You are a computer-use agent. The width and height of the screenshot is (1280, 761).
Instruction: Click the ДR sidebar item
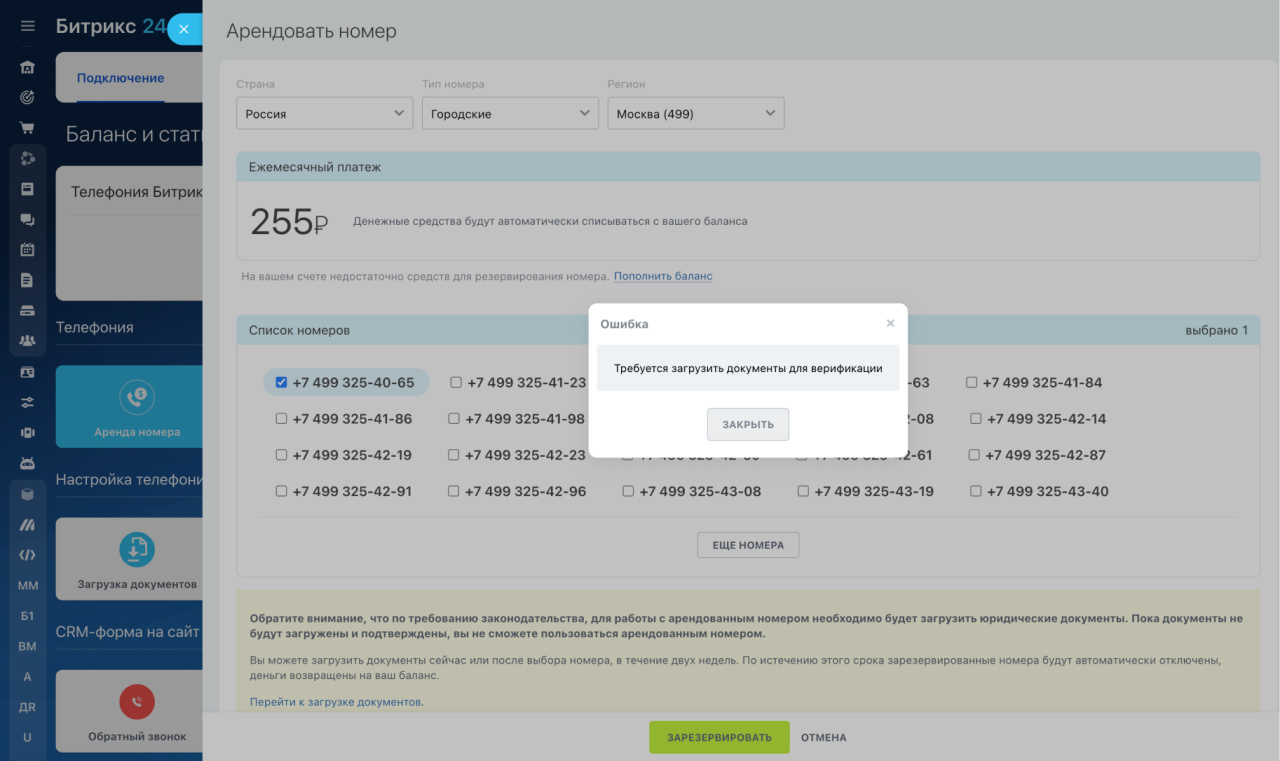(27, 707)
